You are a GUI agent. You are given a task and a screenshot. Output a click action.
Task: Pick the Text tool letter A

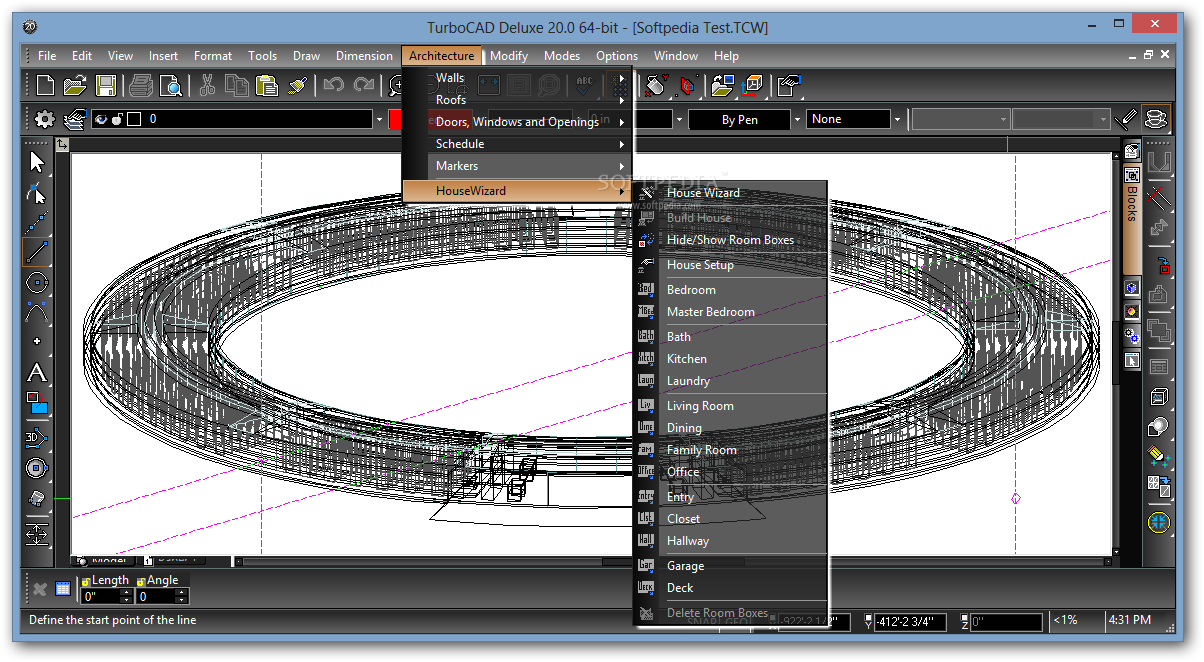pyautogui.click(x=37, y=373)
